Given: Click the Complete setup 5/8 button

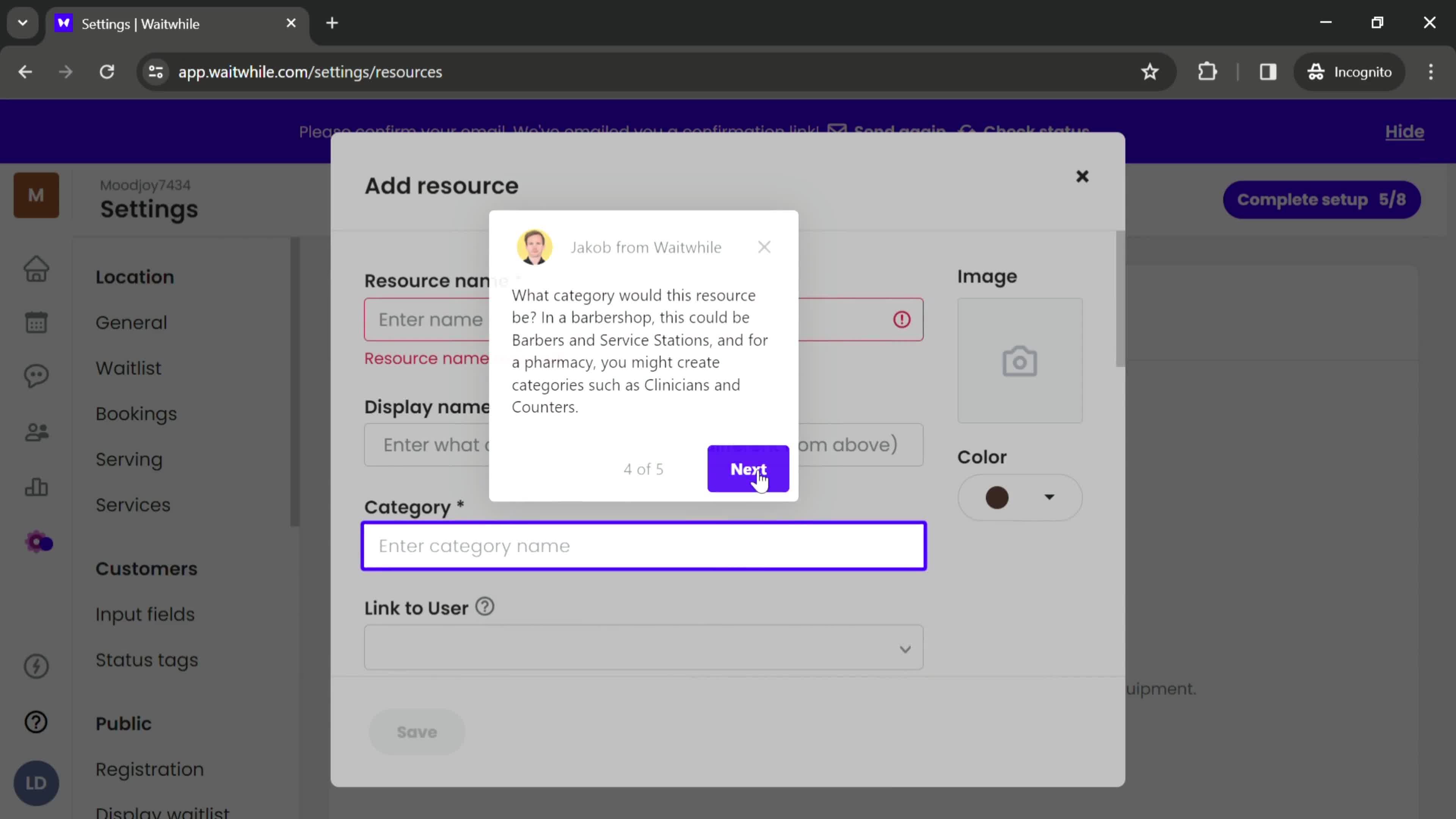Looking at the screenshot, I should click(1321, 199).
